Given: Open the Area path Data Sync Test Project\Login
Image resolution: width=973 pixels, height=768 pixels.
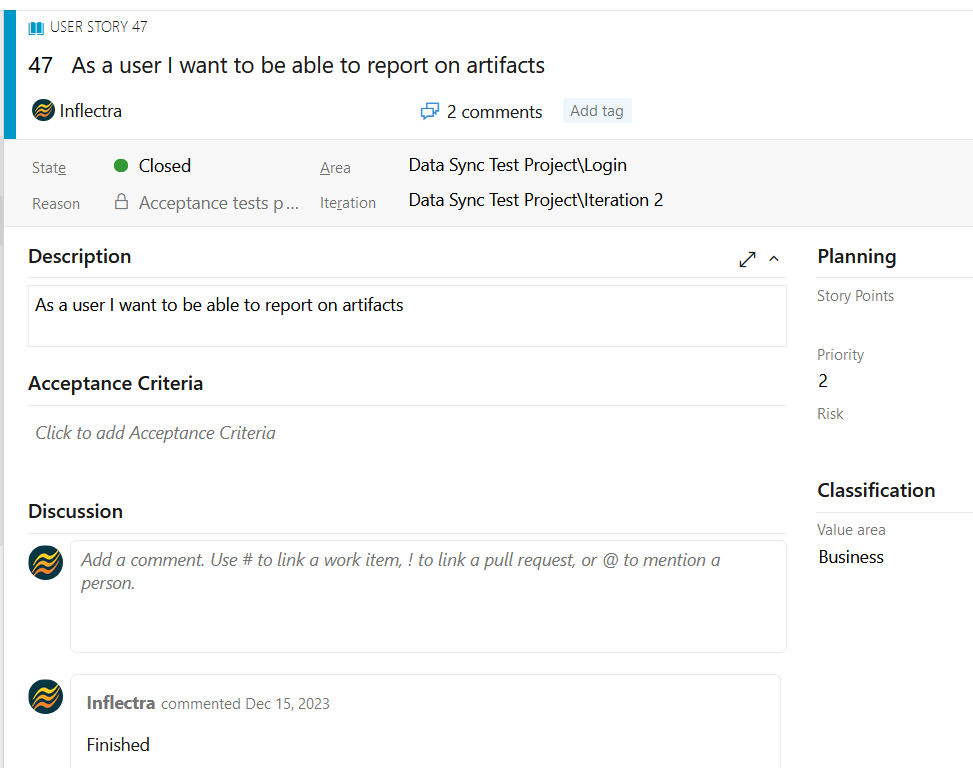Looking at the screenshot, I should click(x=517, y=166).
